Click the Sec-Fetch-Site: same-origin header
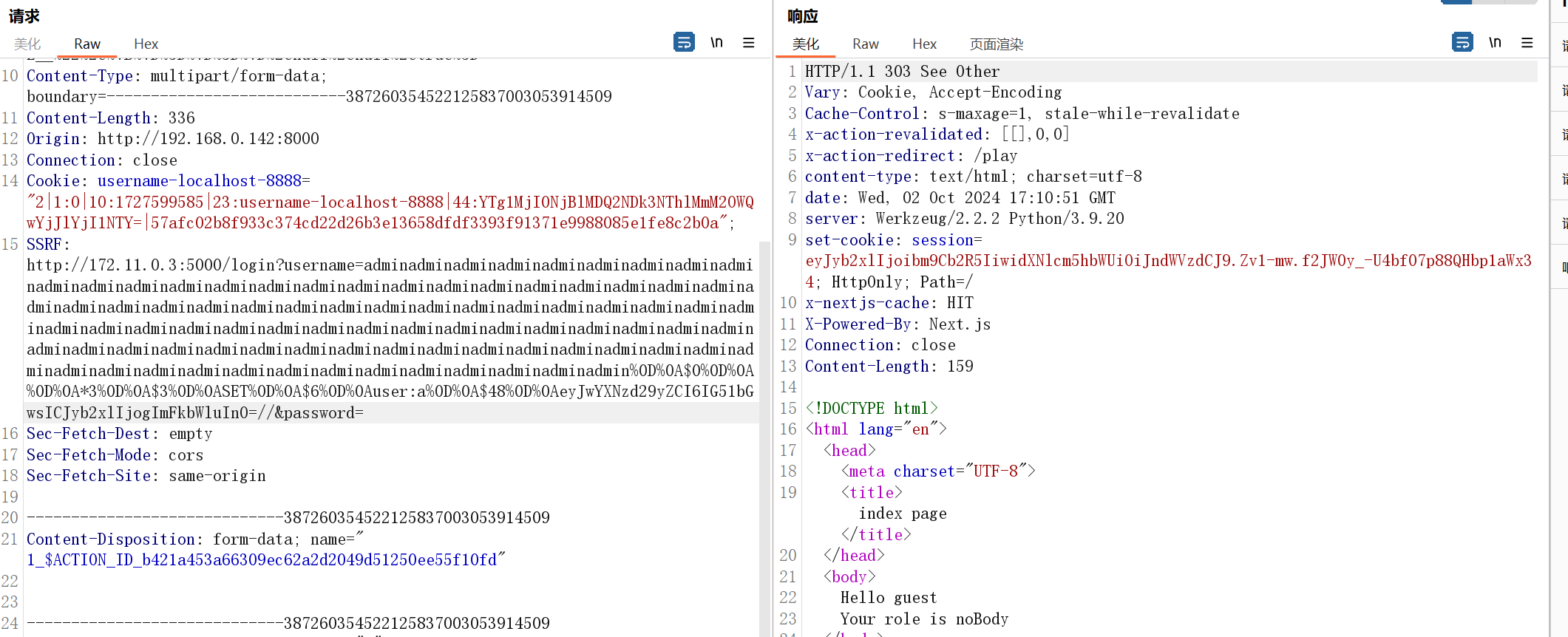 (x=146, y=476)
